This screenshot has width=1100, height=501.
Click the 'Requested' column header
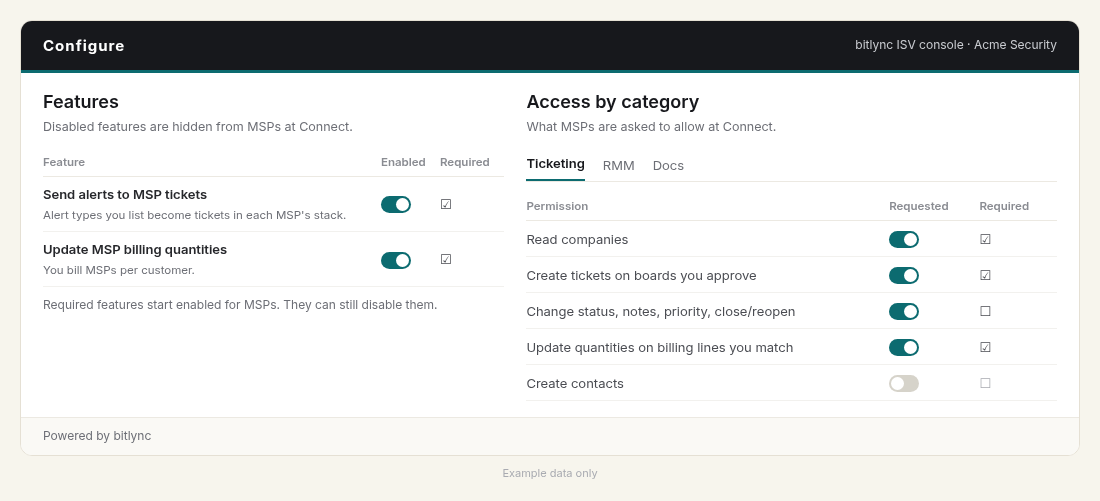tap(918, 206)
